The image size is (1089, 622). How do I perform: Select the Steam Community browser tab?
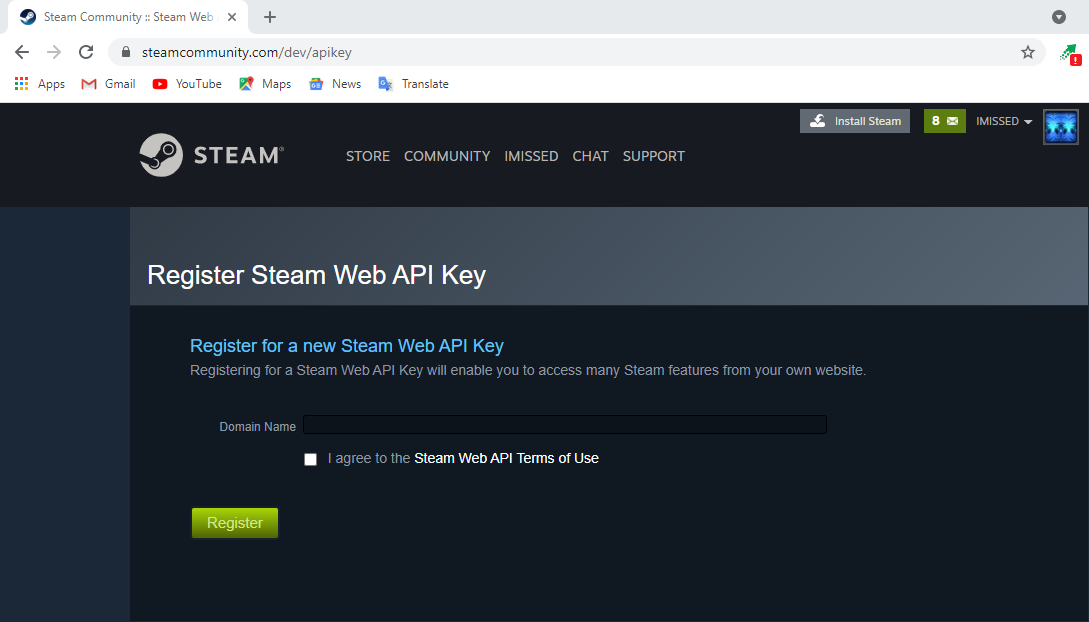point(127,17)
